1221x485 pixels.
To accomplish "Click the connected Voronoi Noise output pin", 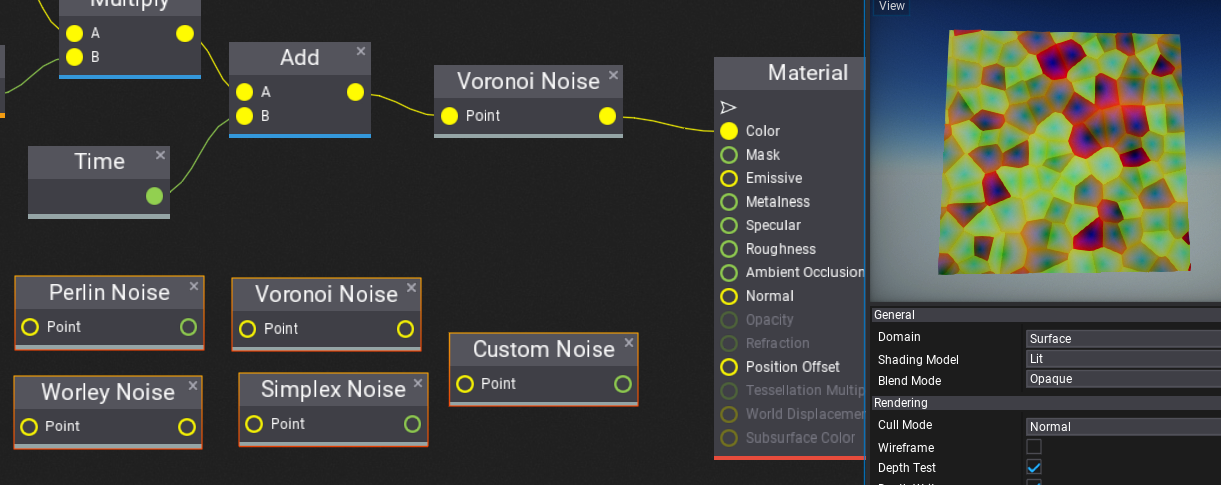I will pyautogui.click(x=607, y=116).
